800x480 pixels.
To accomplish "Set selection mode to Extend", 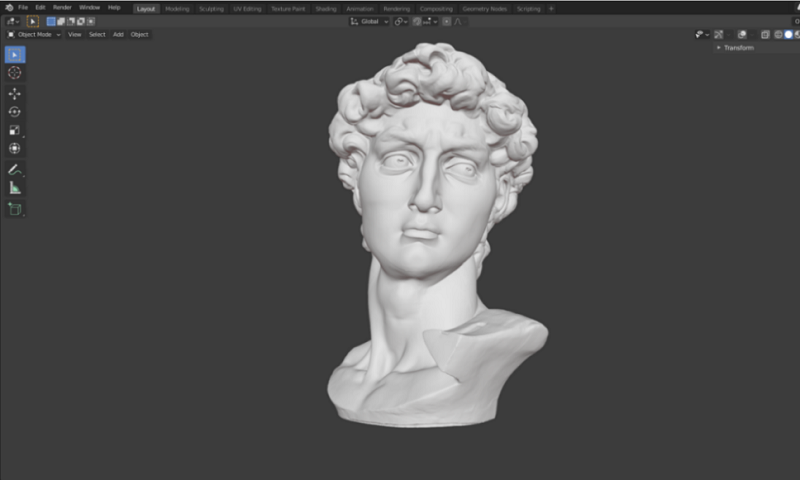I will point(61,21).
